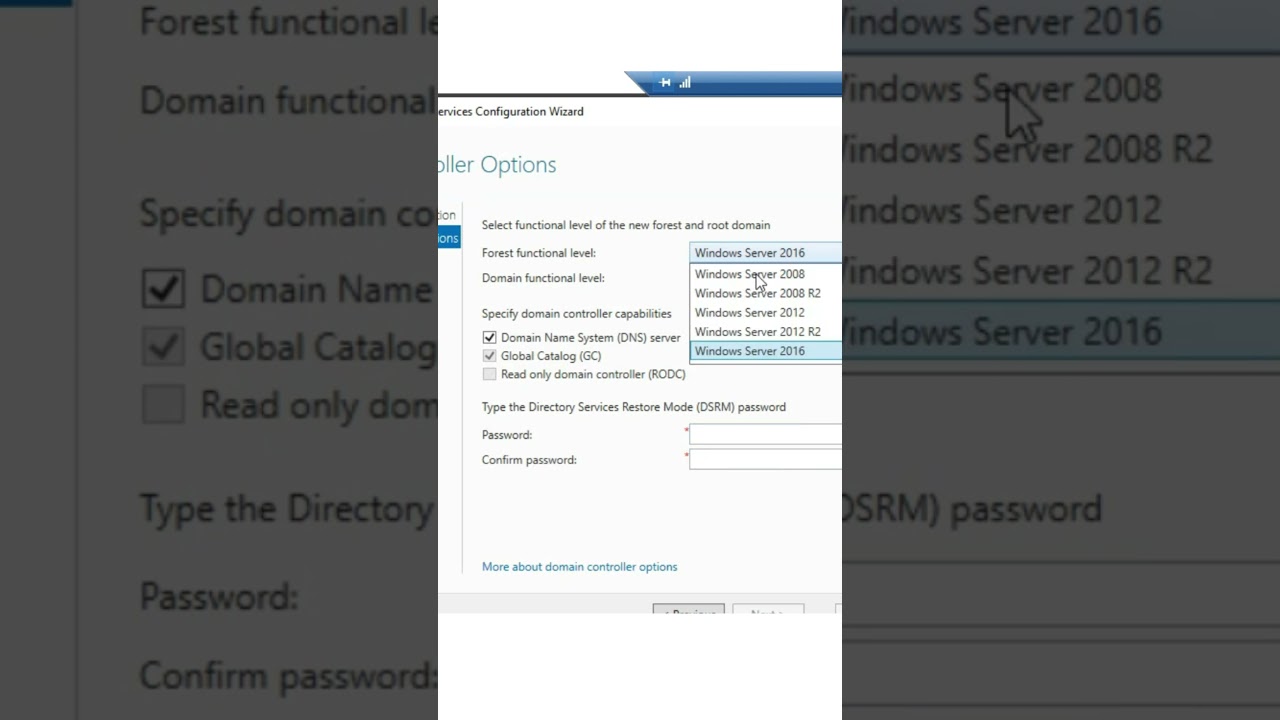Click the DSRM Password field in center wizard
Image resolution: width=1280 pixels, height=720 pixels.
[x=765, y=434]
